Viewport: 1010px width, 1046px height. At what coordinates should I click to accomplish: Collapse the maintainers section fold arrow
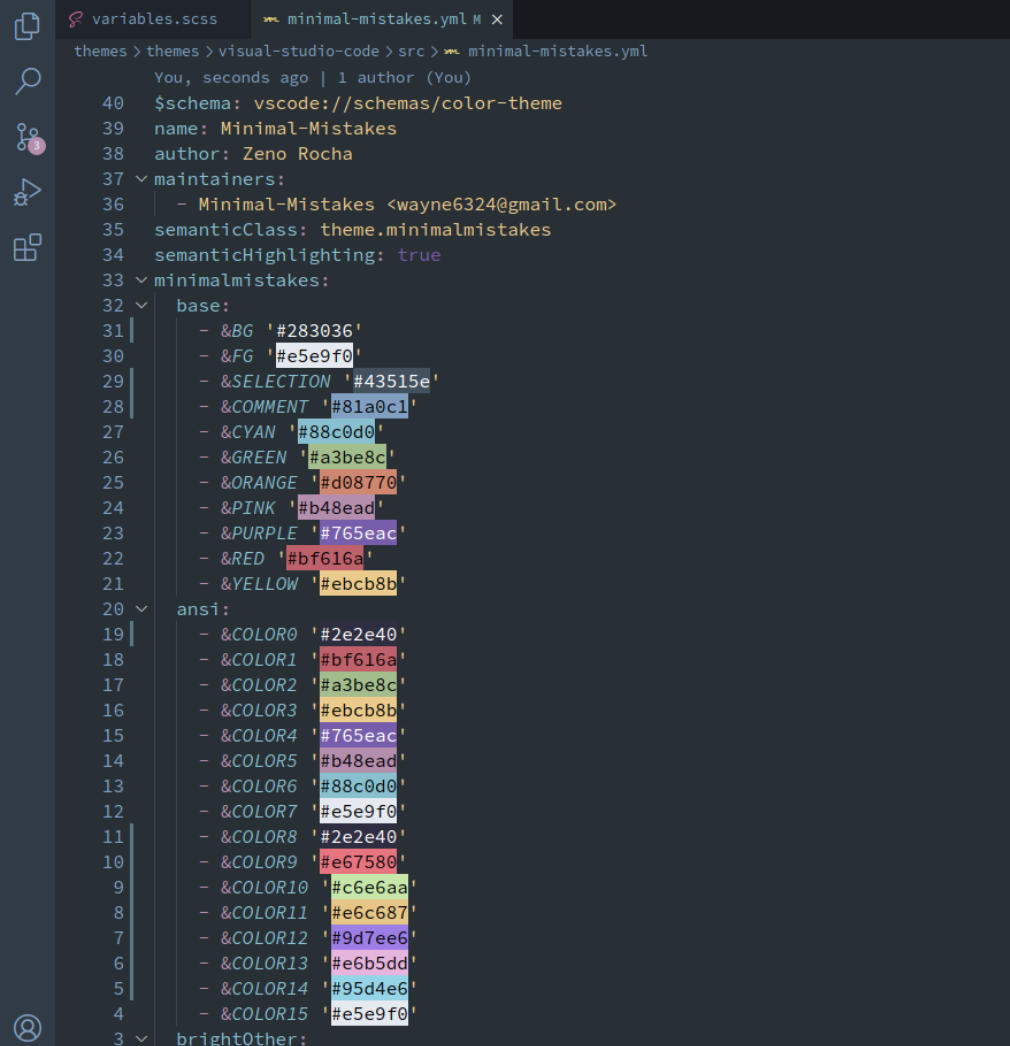[141, 179]
